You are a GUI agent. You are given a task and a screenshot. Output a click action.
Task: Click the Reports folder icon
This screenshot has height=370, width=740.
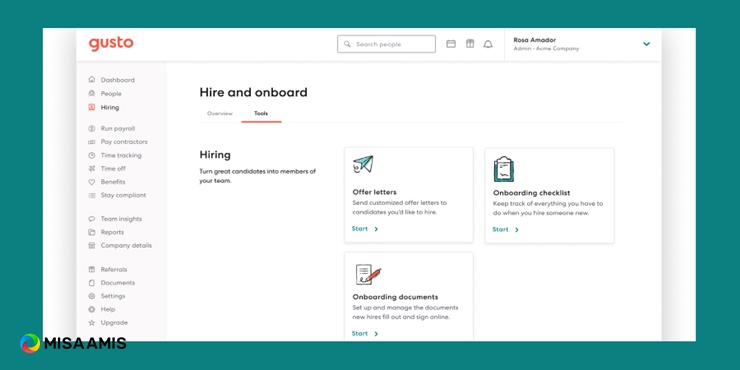pyautogui.click(x=92, y=232)
